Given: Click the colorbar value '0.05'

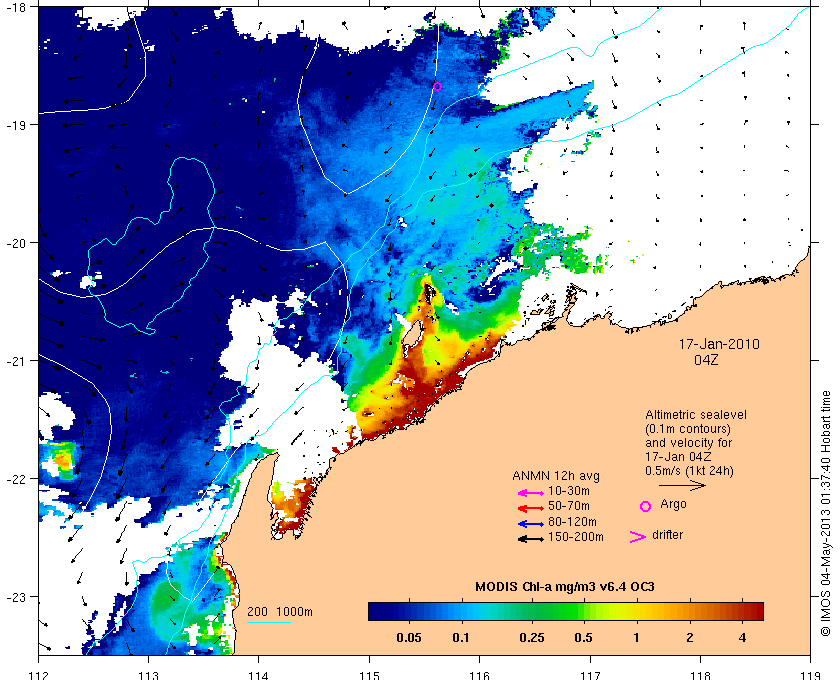Looking at the screenshot, I should 408,638.
